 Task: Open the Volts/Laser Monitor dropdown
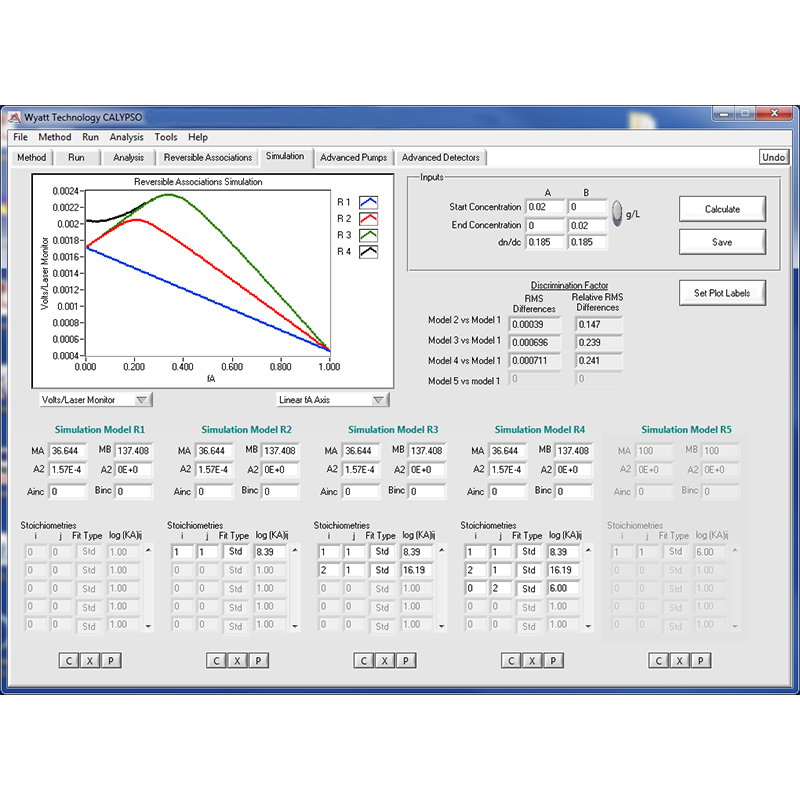(x=96, y=399)
